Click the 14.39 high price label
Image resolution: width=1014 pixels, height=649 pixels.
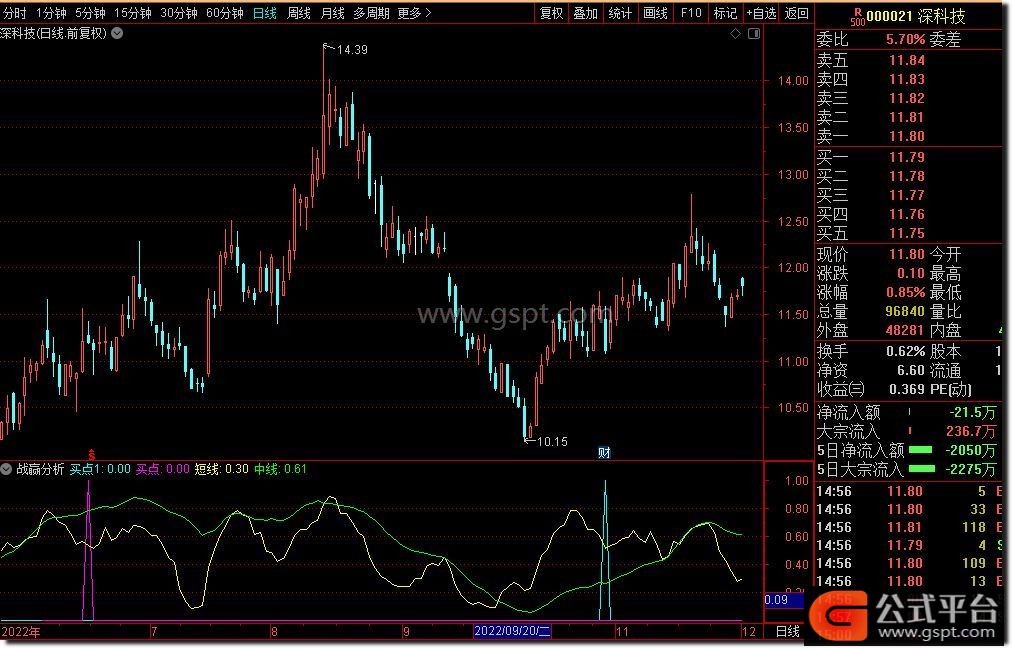(352, 50)
